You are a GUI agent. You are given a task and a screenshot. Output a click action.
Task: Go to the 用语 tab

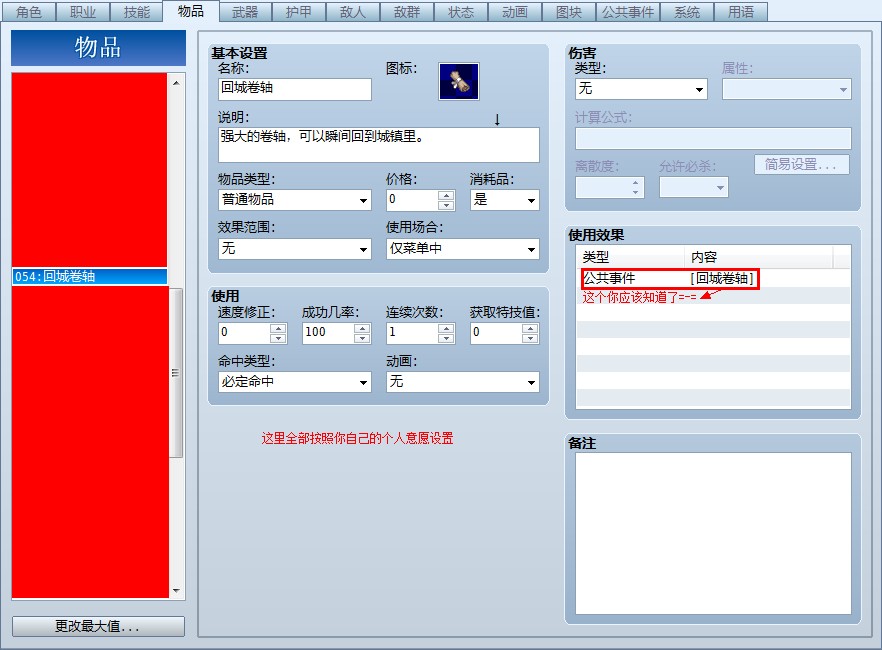click(x=741, y=12)
